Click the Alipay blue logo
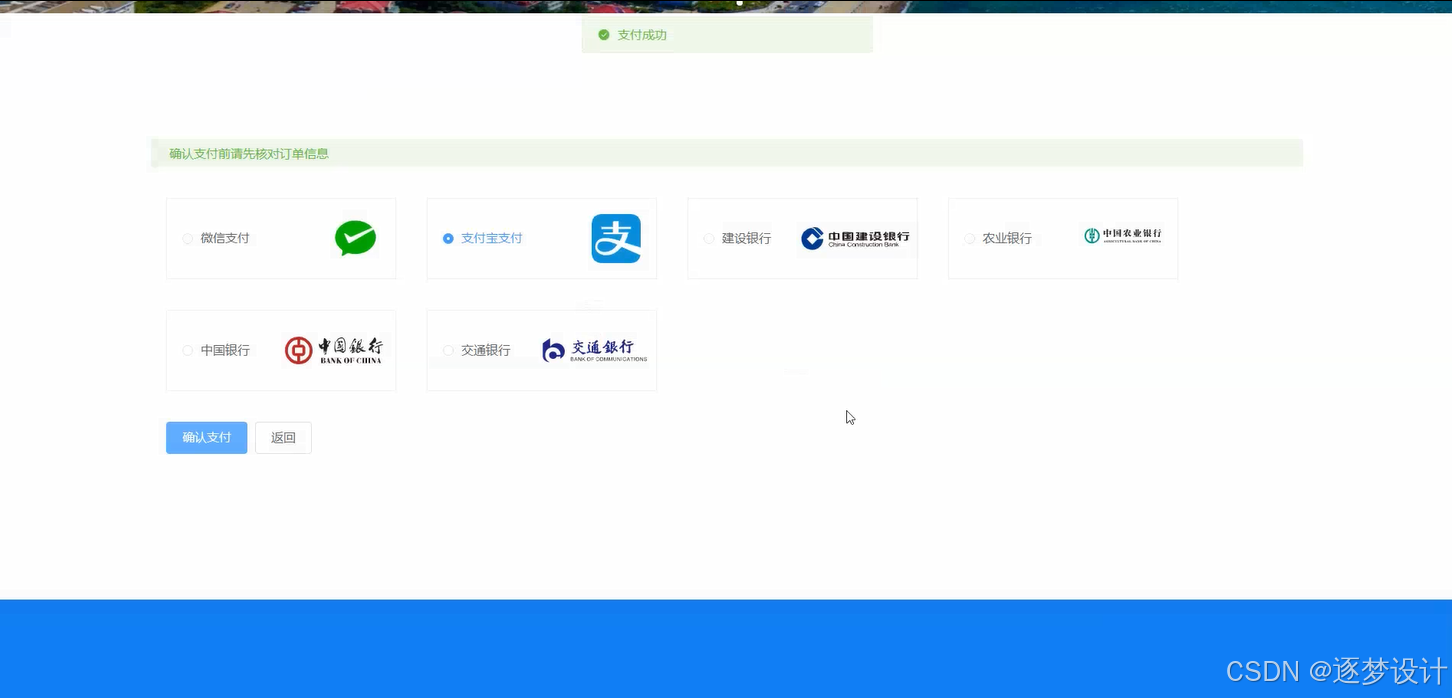This screenshot has width=1452, height=698. (x=616, y=238)
